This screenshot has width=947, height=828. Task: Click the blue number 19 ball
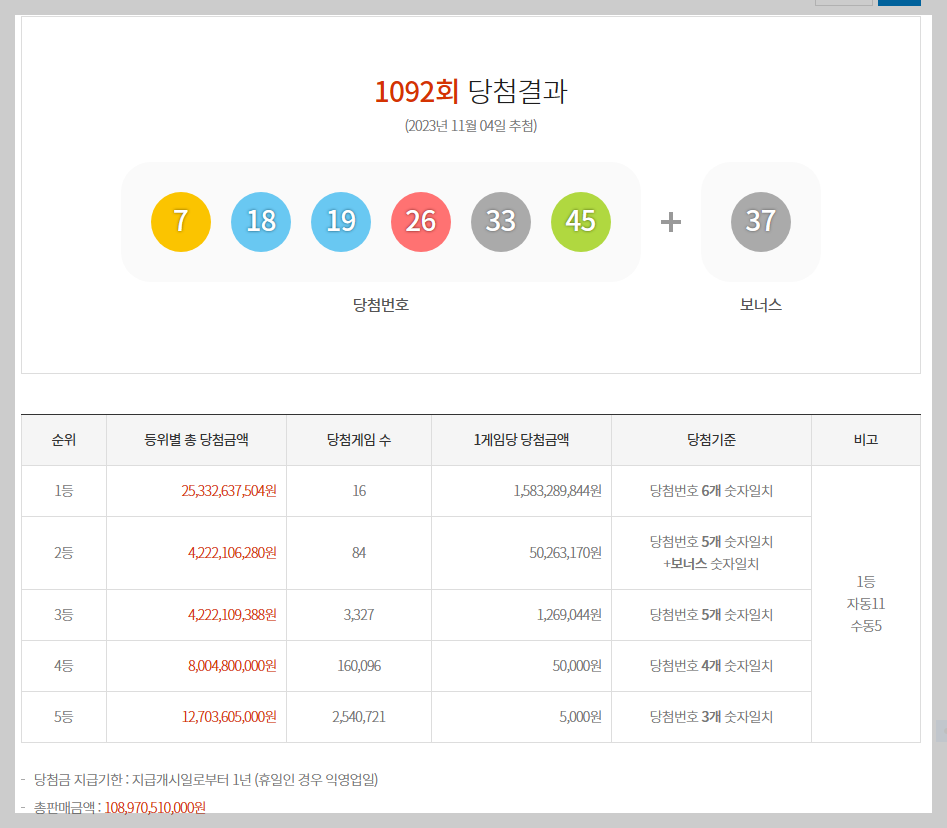pyautogui.click(x=341, y=222)
